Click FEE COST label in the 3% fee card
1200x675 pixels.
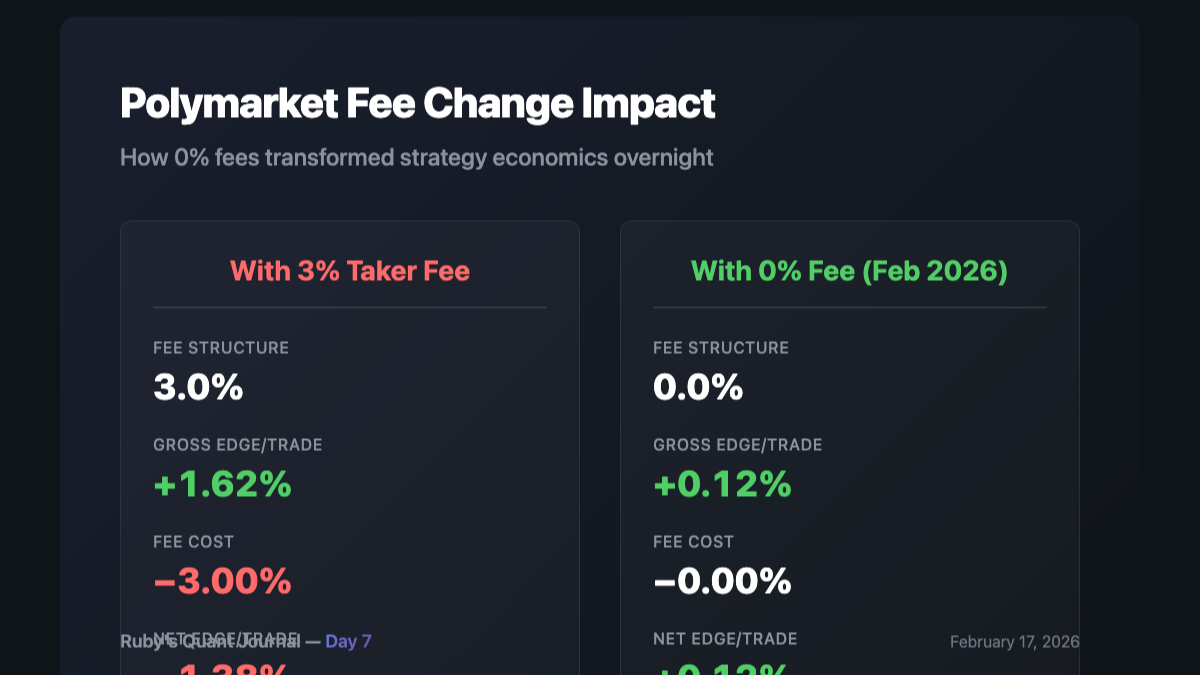pos(194,542)
